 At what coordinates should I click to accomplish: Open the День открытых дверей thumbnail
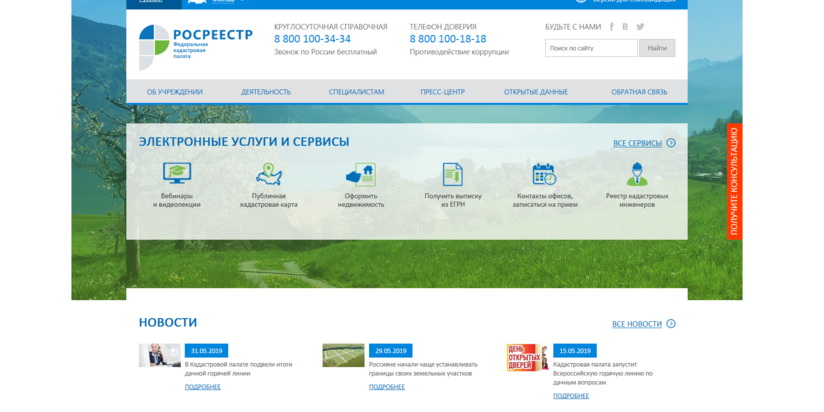[x=528, y=357]
